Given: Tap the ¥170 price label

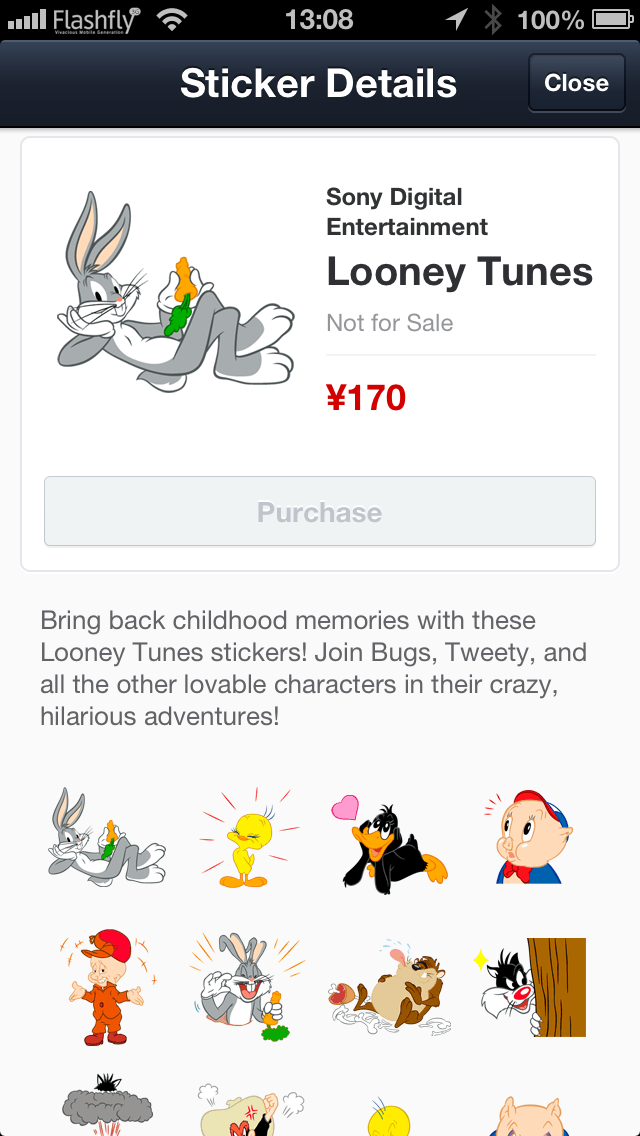Looking at the screenshot, I should [x=366, y=398].
